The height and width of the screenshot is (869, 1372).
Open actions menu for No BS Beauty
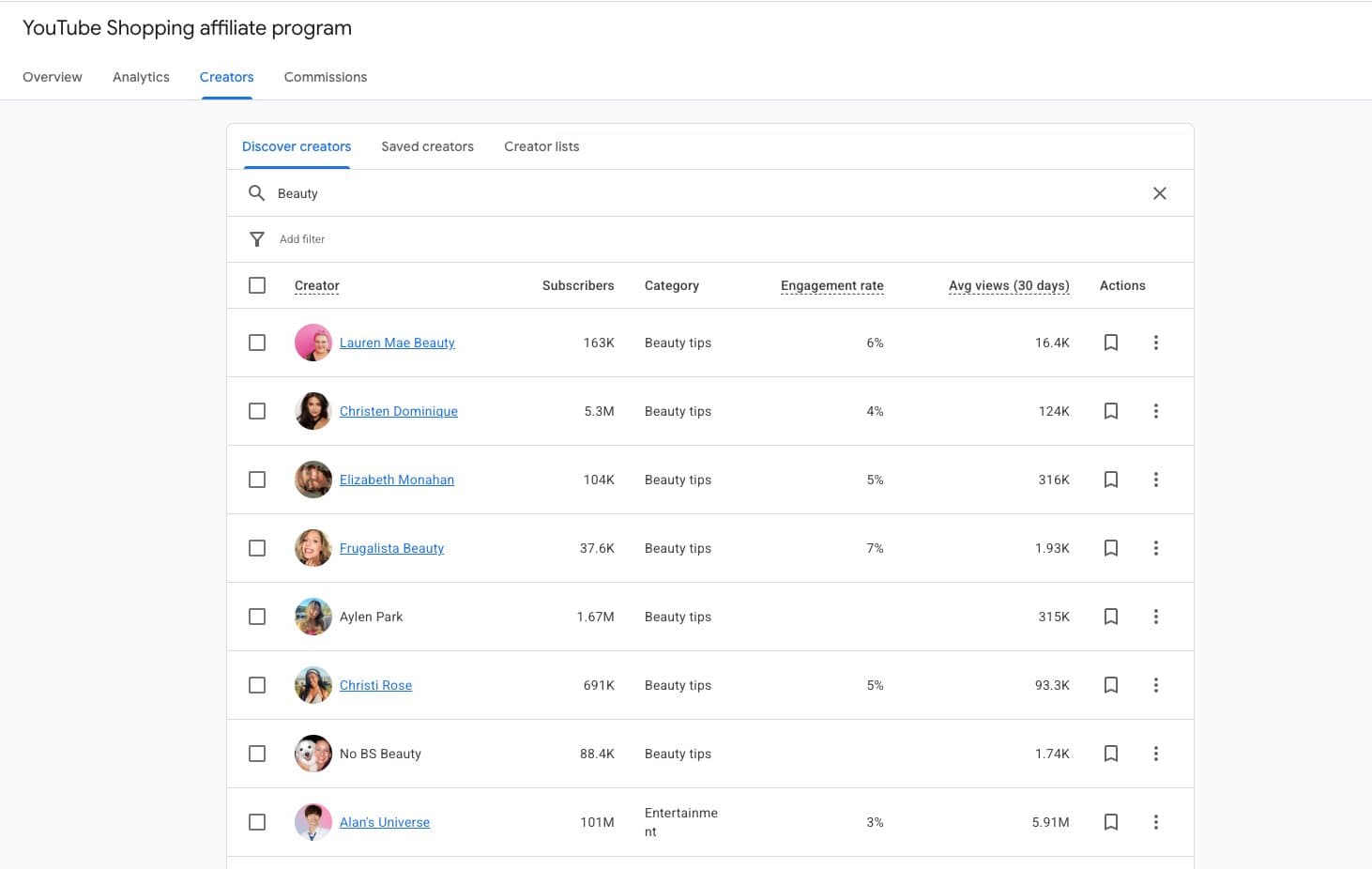pyautogui.click(x=1155, y=754)
